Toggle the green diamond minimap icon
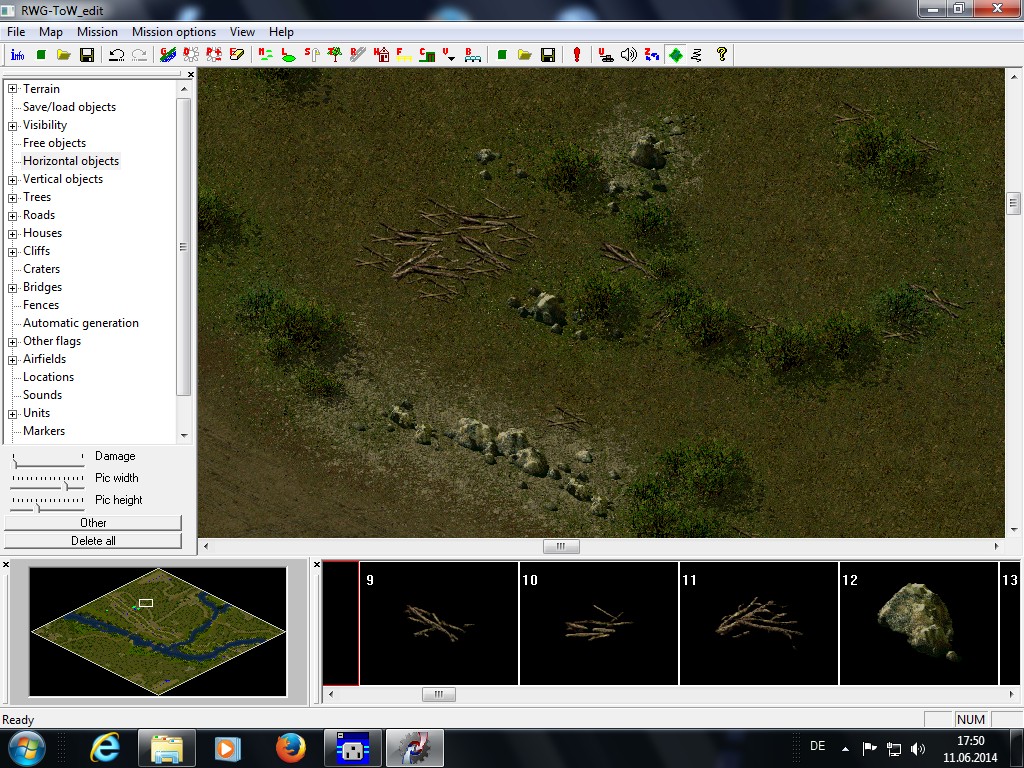 (675, 55)
